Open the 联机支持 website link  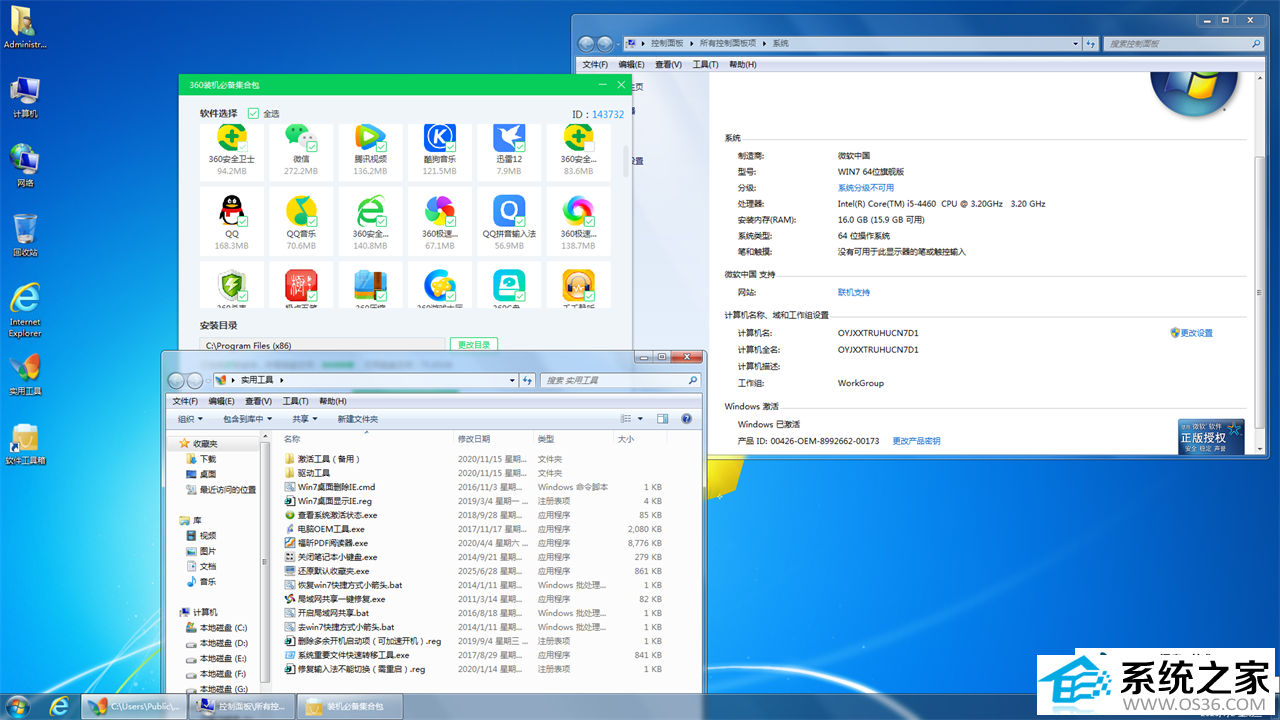point(854,292)
